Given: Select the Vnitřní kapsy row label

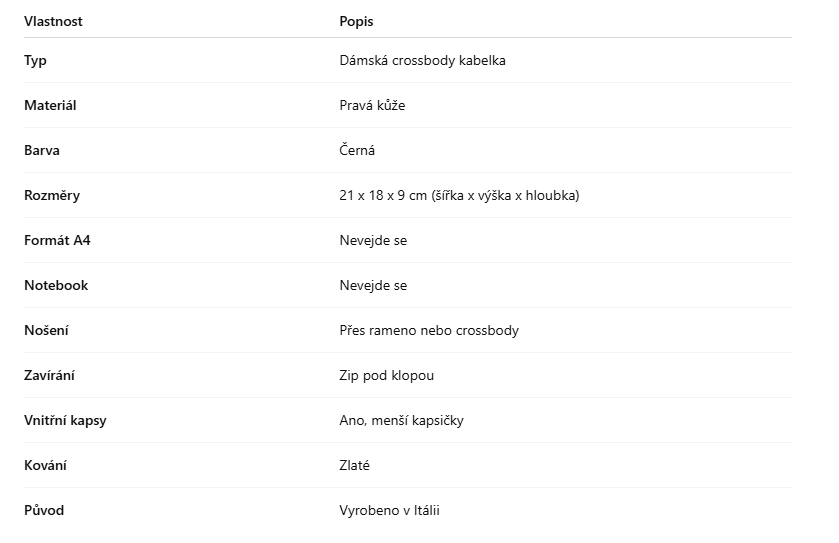Looking at the screenshot, I should click(x=65, y=420).
